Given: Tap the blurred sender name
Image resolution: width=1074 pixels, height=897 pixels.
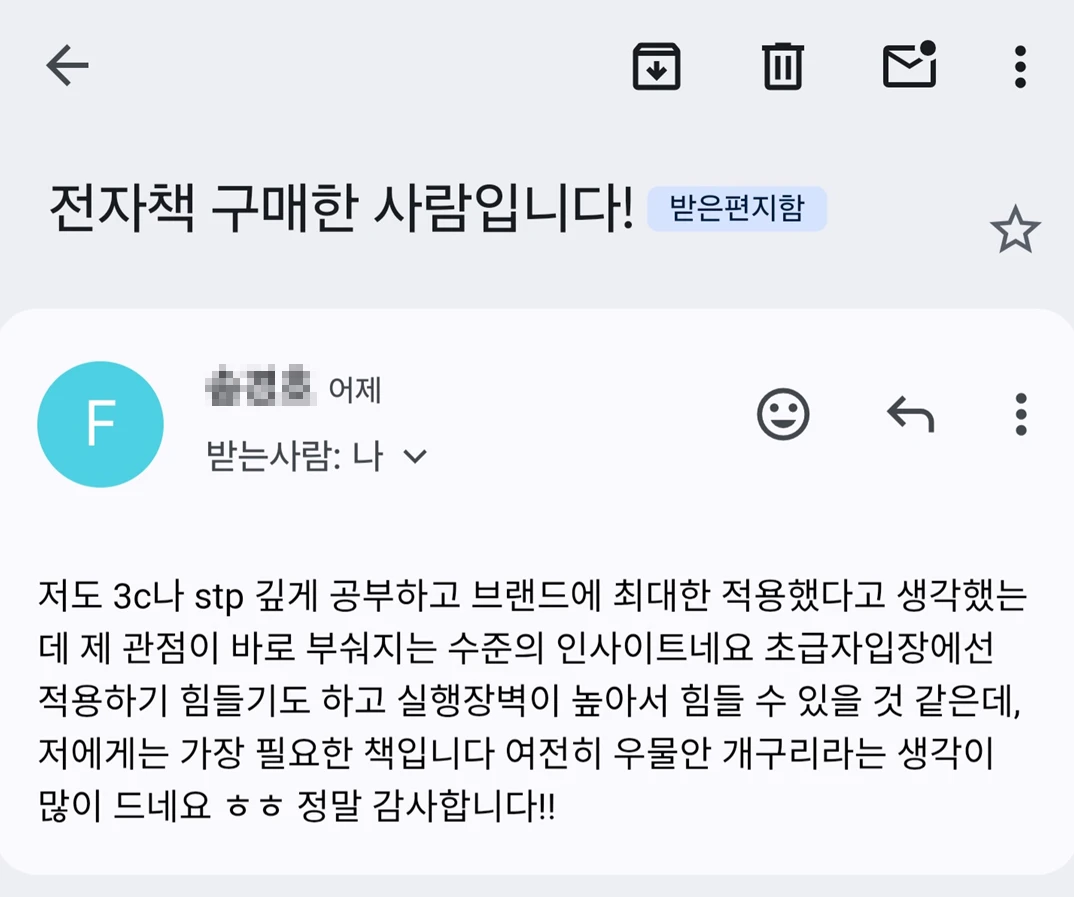Looking at the screenshot, I should coord(259,388).
